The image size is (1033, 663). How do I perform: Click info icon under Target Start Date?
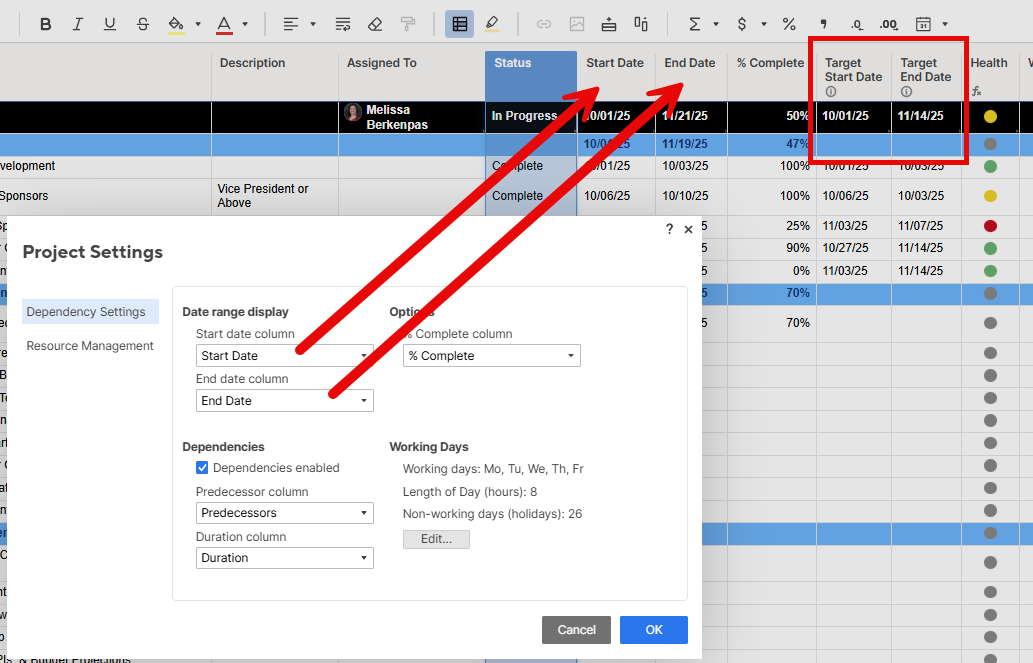[x=831, y=92]
